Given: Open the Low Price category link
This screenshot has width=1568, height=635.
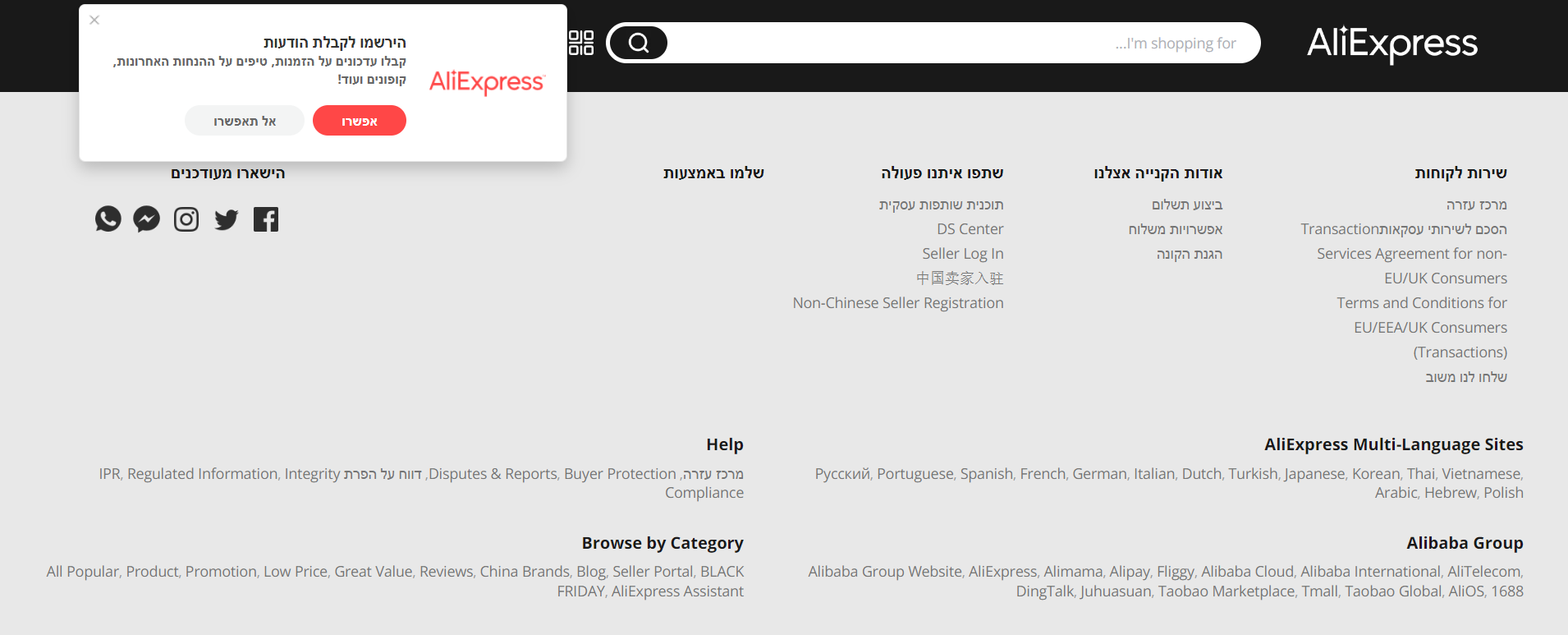Looking at the screenshot, I should pos(295,572).
